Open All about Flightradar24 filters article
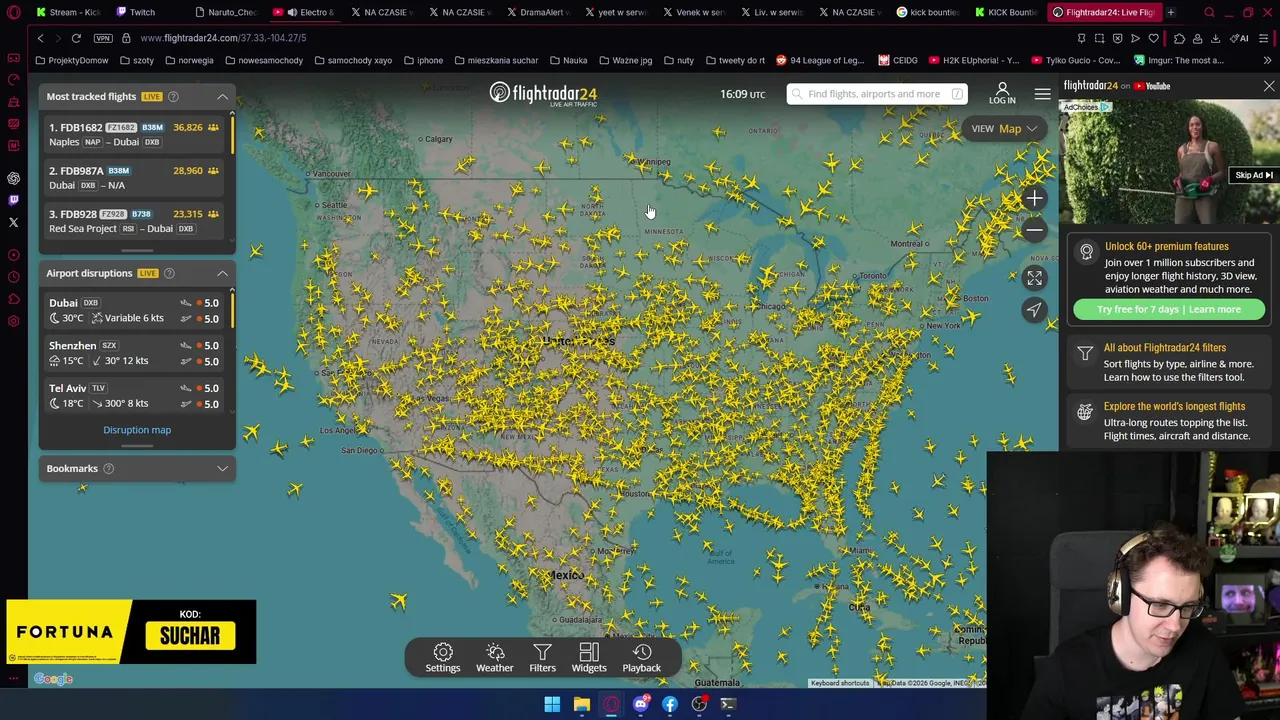Screen dimensions: 1280x720 point(1165,348)
